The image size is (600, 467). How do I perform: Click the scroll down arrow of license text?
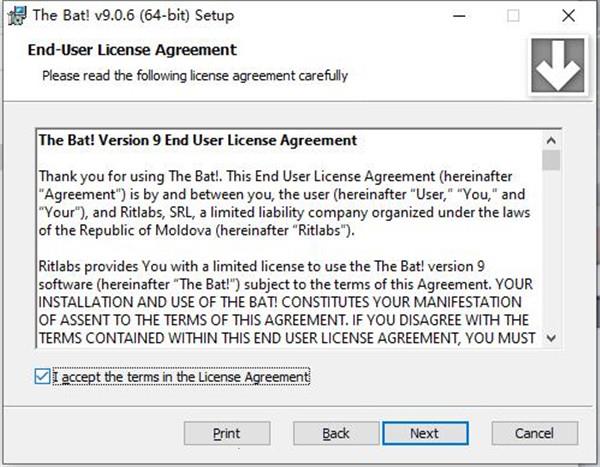pyautogui.click(x=551, y=338)
